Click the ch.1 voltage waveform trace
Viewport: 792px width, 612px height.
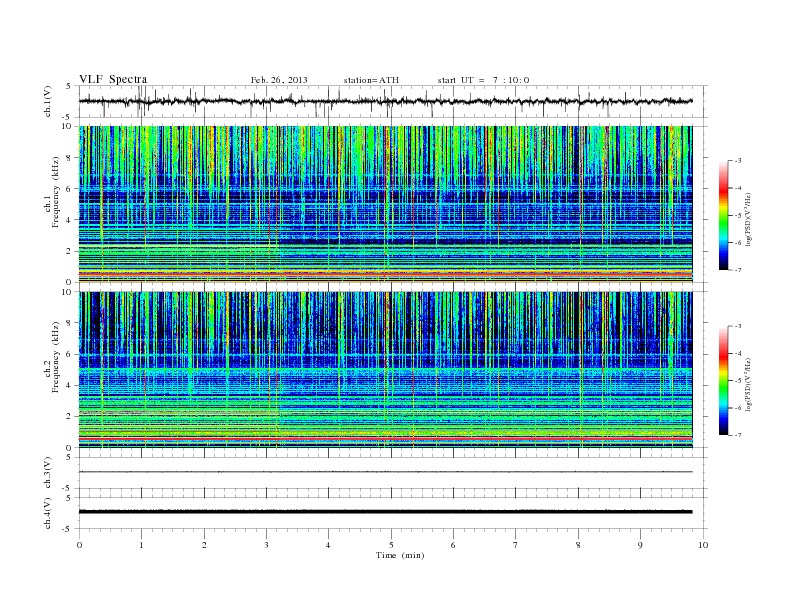(385, 101)
